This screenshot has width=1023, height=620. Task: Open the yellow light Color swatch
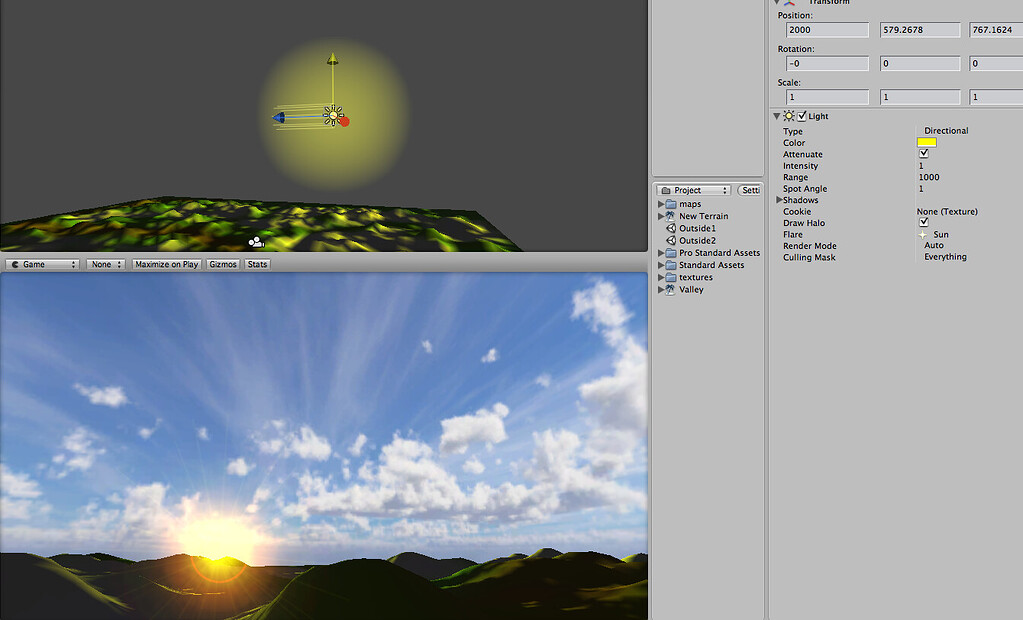[926, 142]
